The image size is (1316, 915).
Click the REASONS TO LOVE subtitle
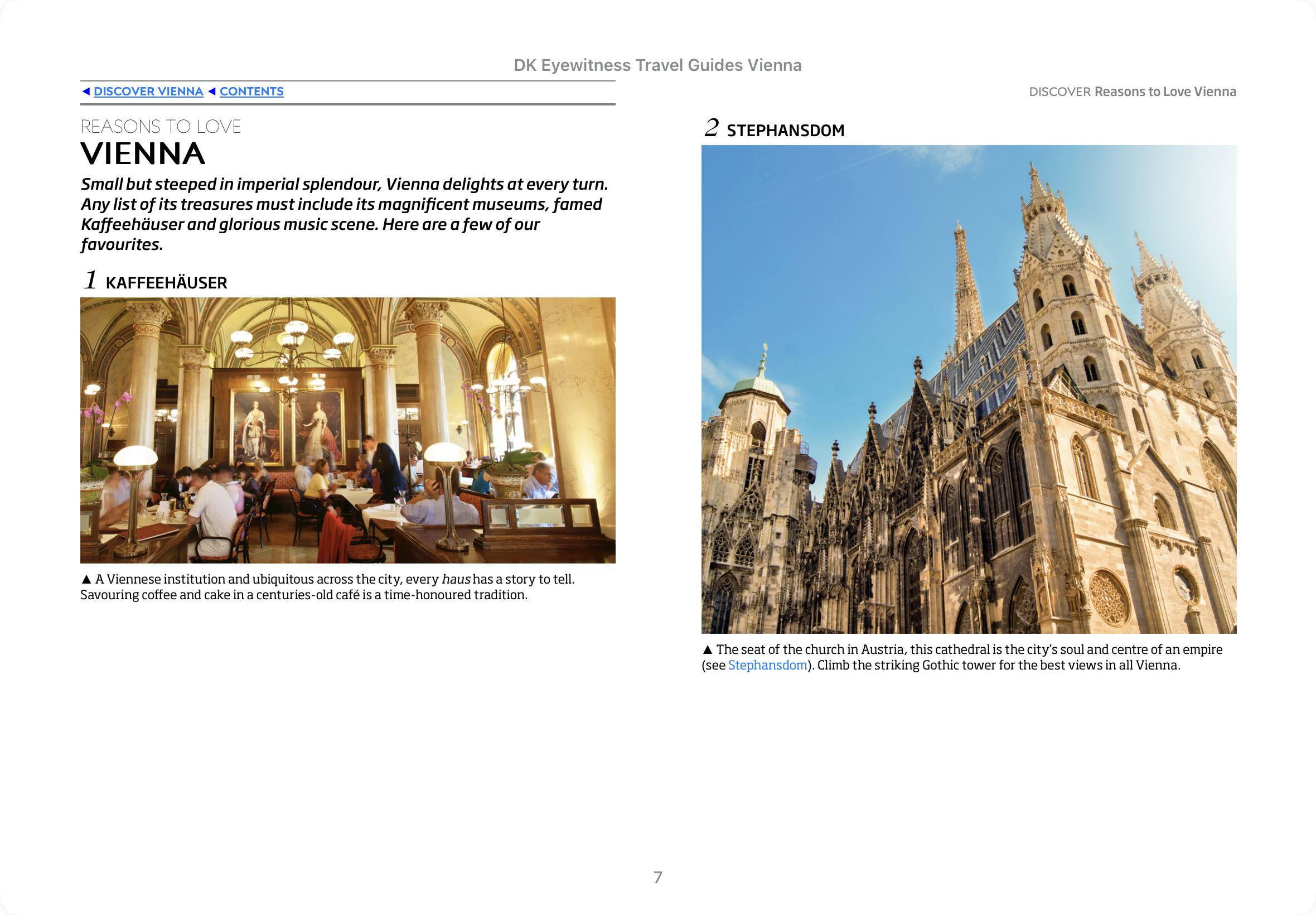(161, 127)
